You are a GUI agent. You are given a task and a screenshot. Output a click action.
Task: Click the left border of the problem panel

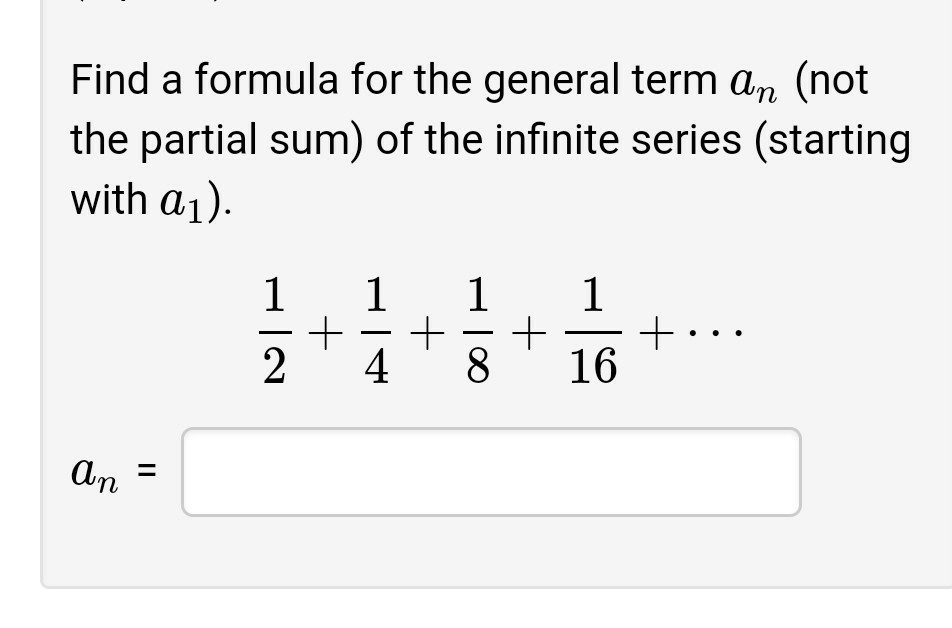click(41, 300)
